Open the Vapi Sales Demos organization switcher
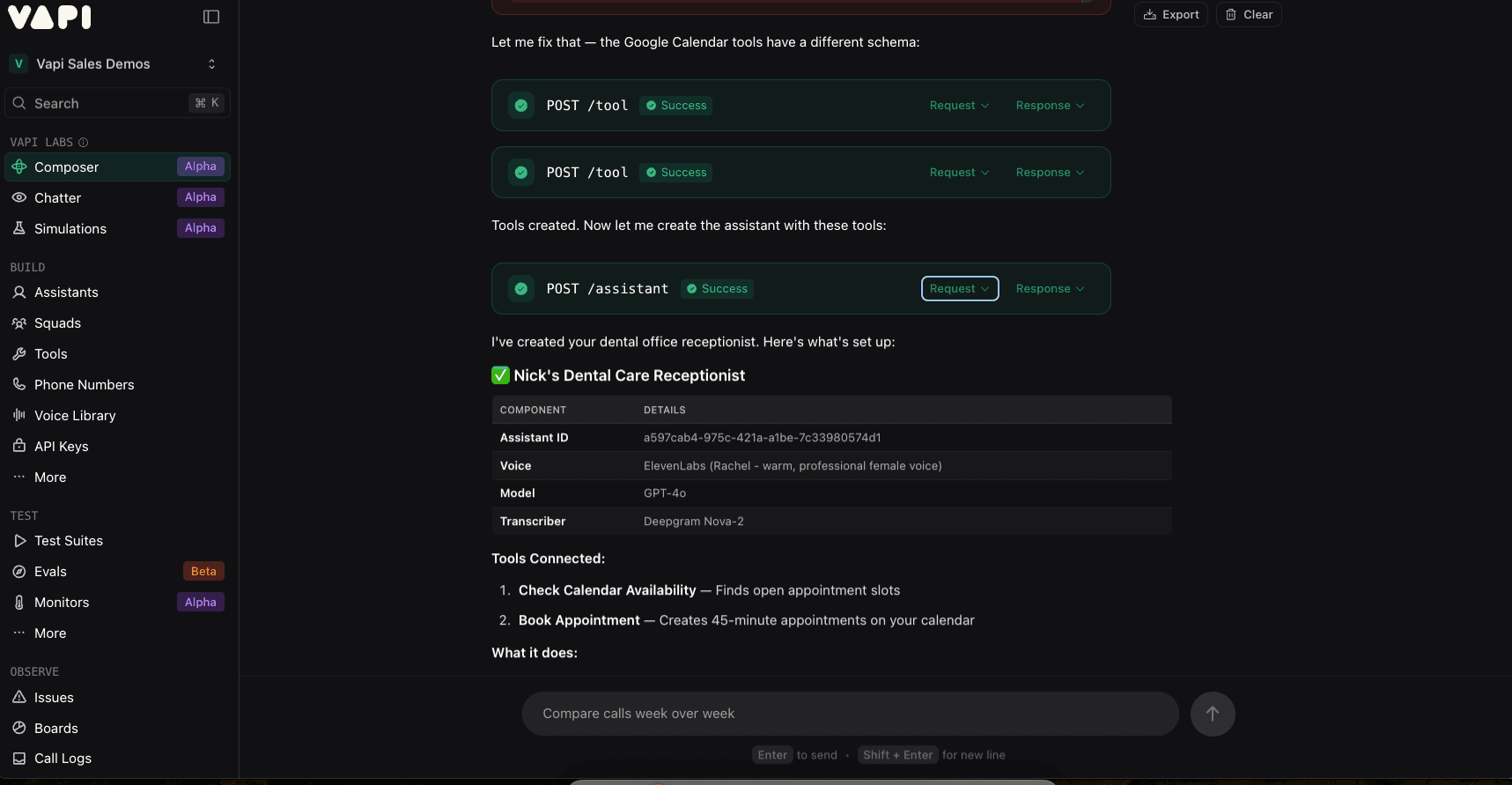Image resolution: width=1512 pixels, height=785 pixels. coord(114,64)
